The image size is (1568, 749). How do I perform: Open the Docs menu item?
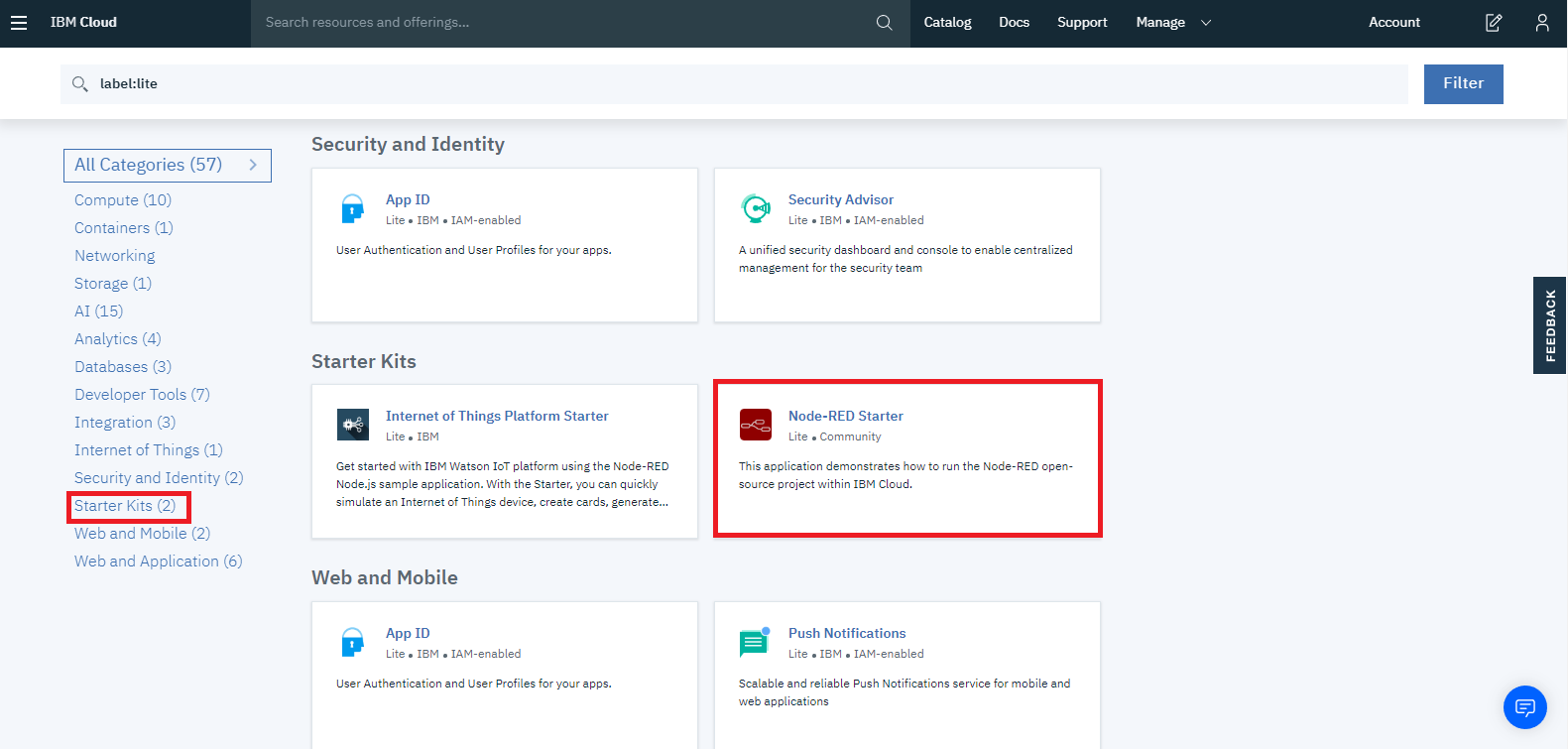(x=1014, y=23)
